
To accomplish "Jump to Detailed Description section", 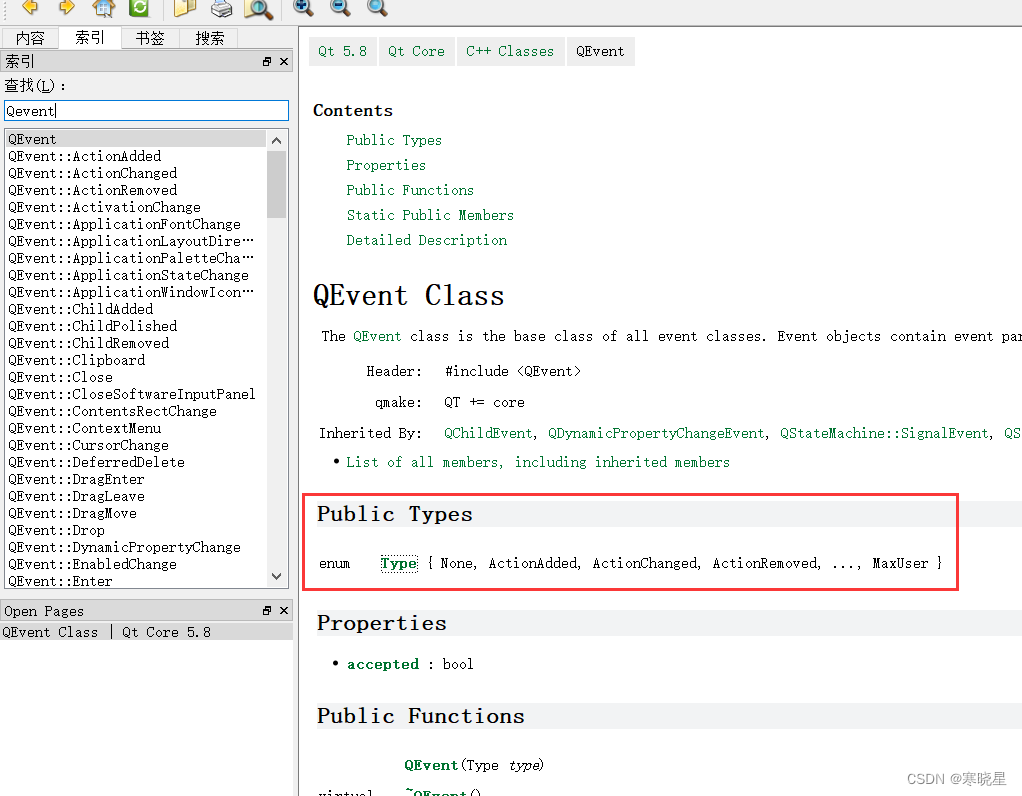I will coord(426,240).
